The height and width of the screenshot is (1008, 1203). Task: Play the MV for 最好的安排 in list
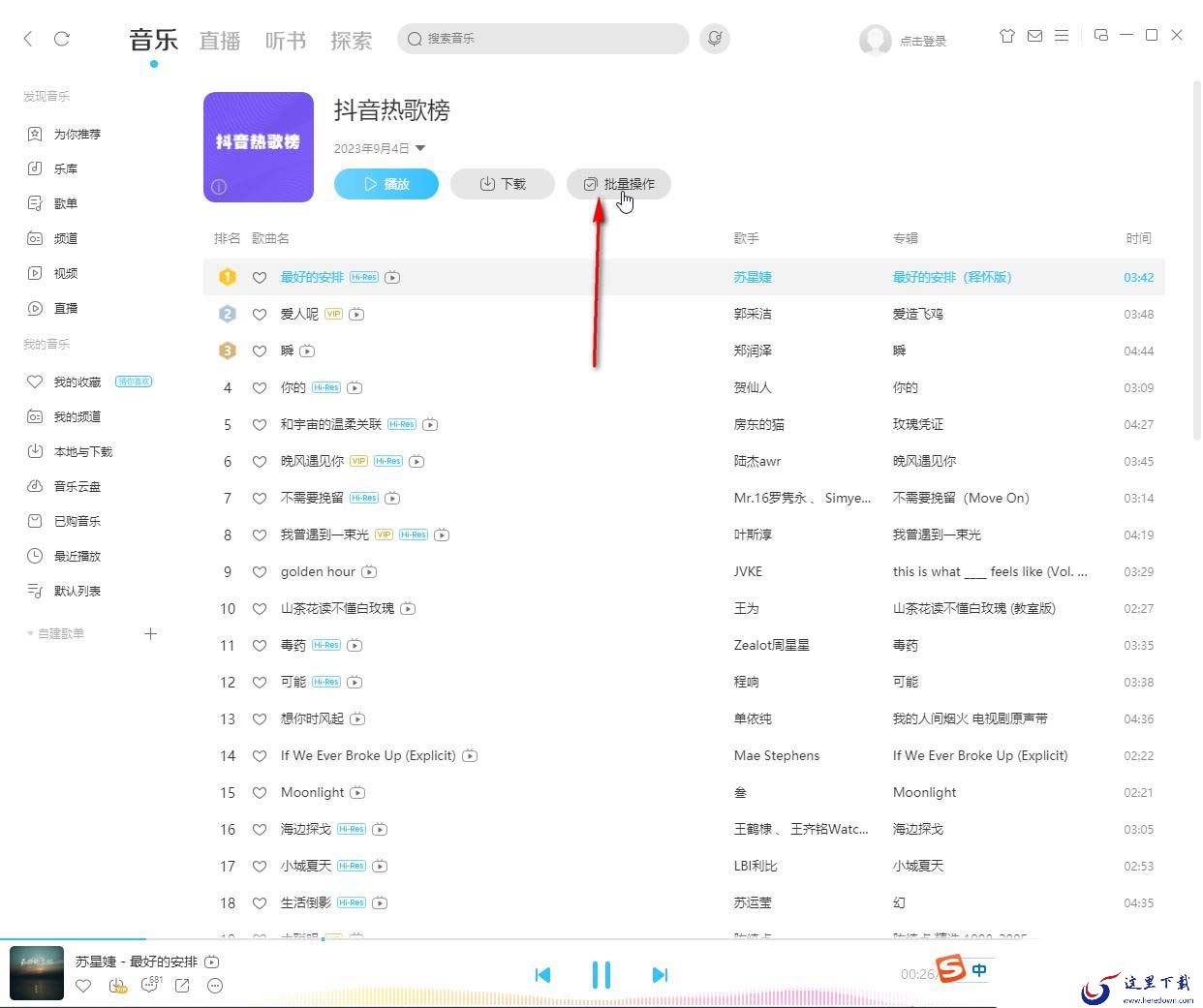point(392,277)
